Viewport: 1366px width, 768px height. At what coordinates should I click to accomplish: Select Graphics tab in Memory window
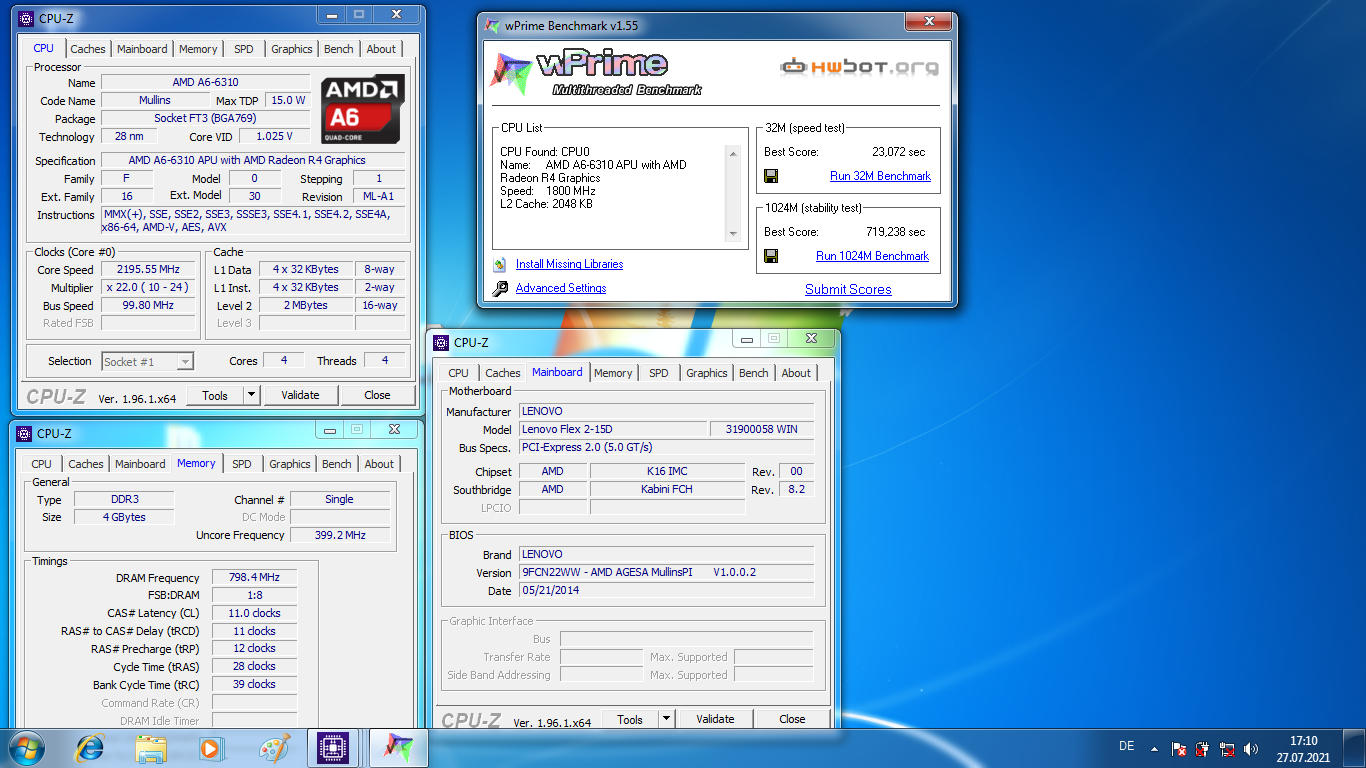pos(290,464)
